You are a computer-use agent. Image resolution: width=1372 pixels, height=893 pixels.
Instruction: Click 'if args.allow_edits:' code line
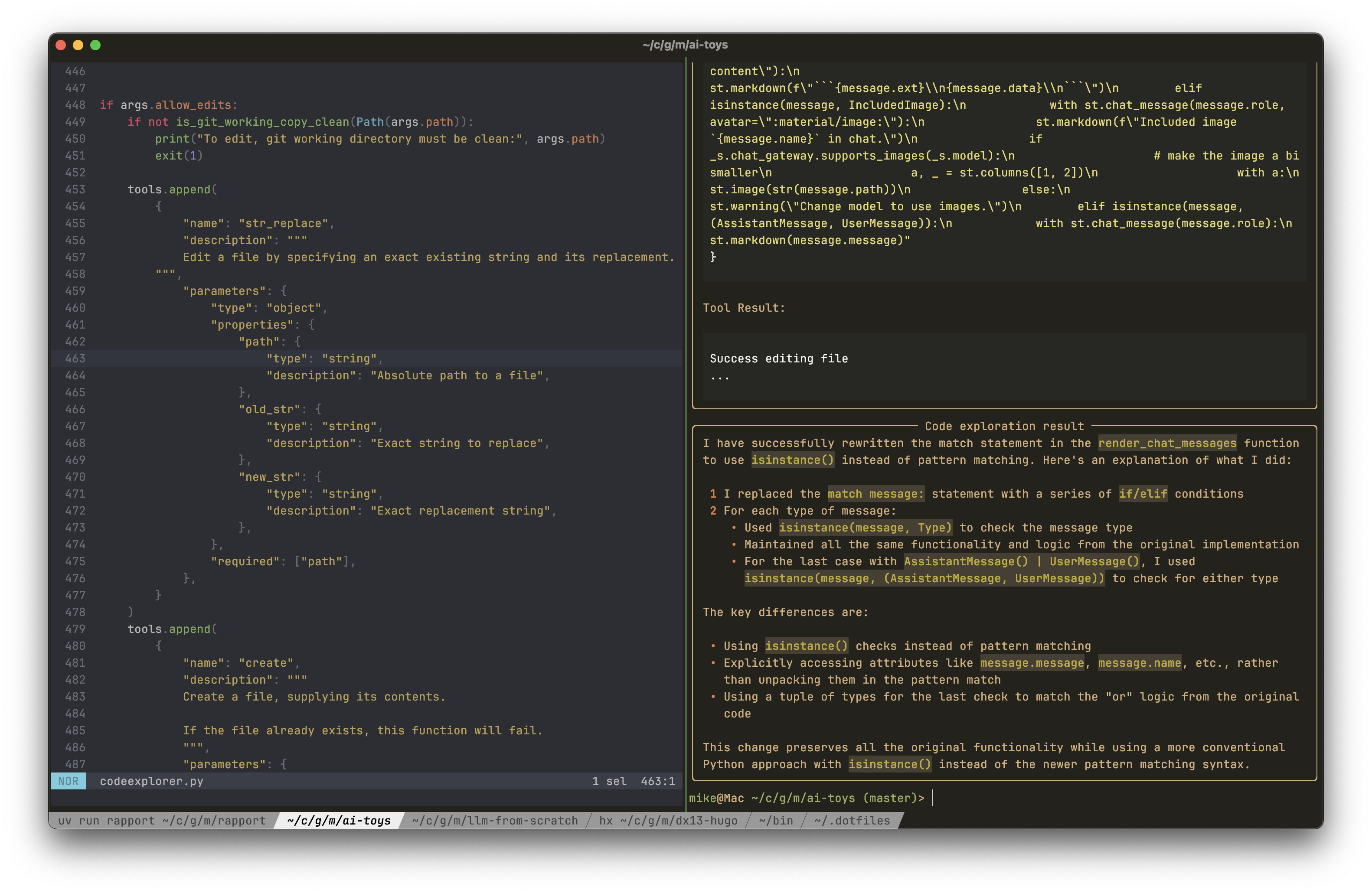click(x=169, y=105)
